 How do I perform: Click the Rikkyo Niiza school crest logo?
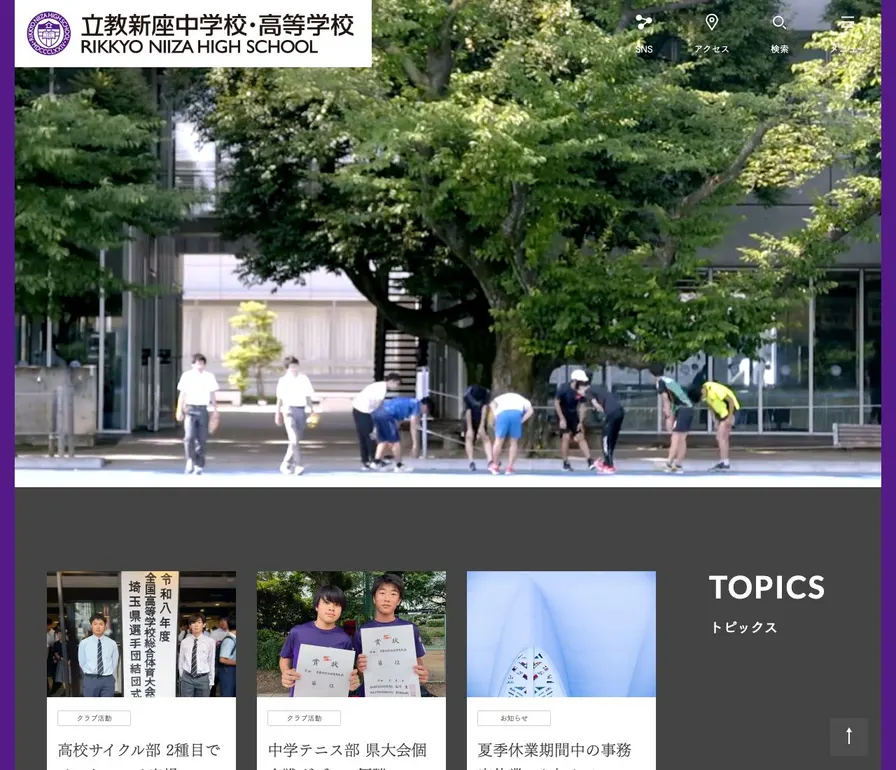[x=49, y=33]
